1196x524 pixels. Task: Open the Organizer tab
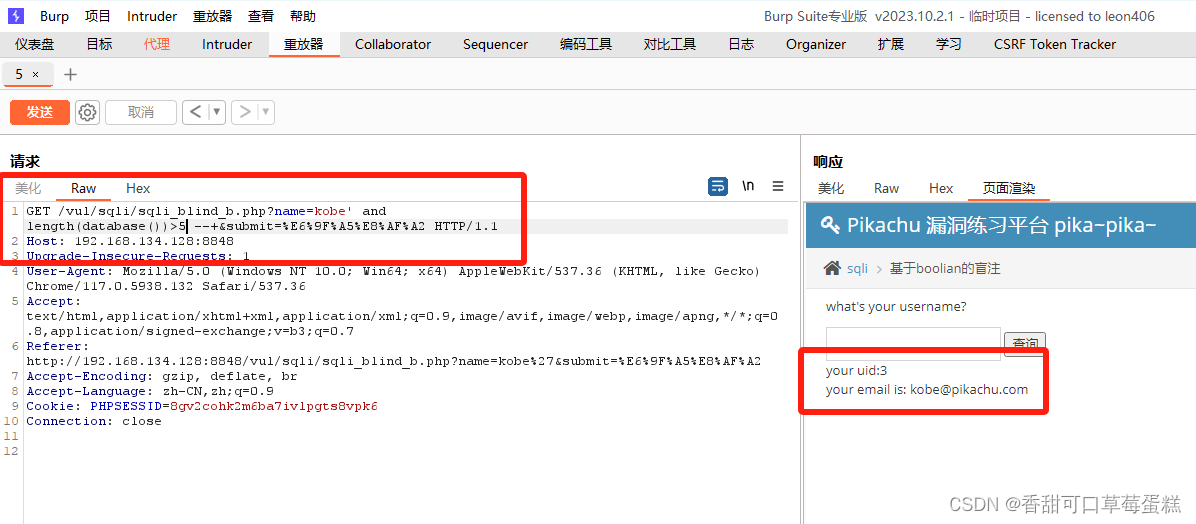(815, 44)
